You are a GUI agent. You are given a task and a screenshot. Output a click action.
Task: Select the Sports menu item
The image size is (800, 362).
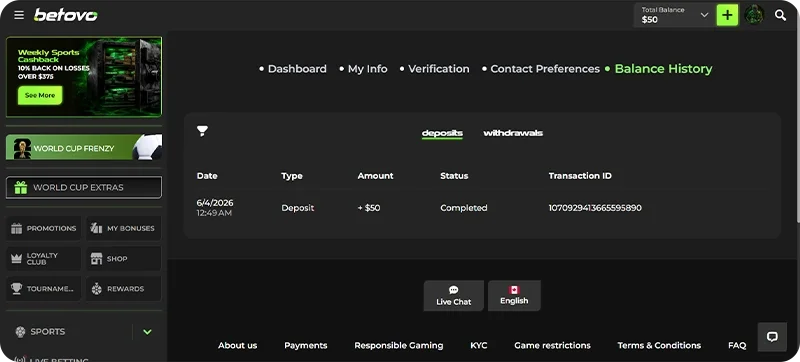pos(47,332)
